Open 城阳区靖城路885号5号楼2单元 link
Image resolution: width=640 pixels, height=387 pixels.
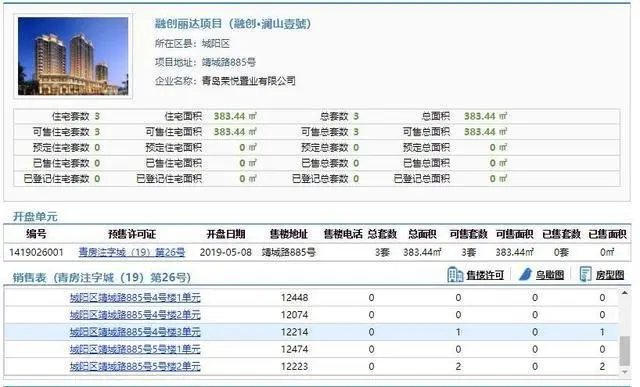[135, 367]
